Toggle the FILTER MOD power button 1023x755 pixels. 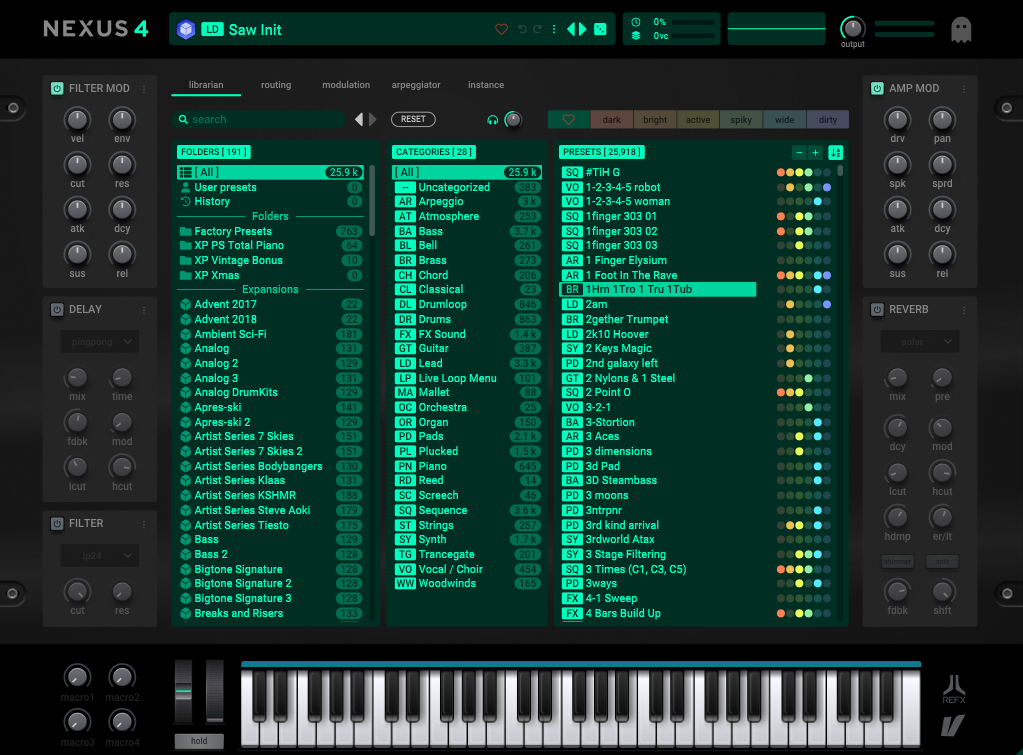point(57,88)
